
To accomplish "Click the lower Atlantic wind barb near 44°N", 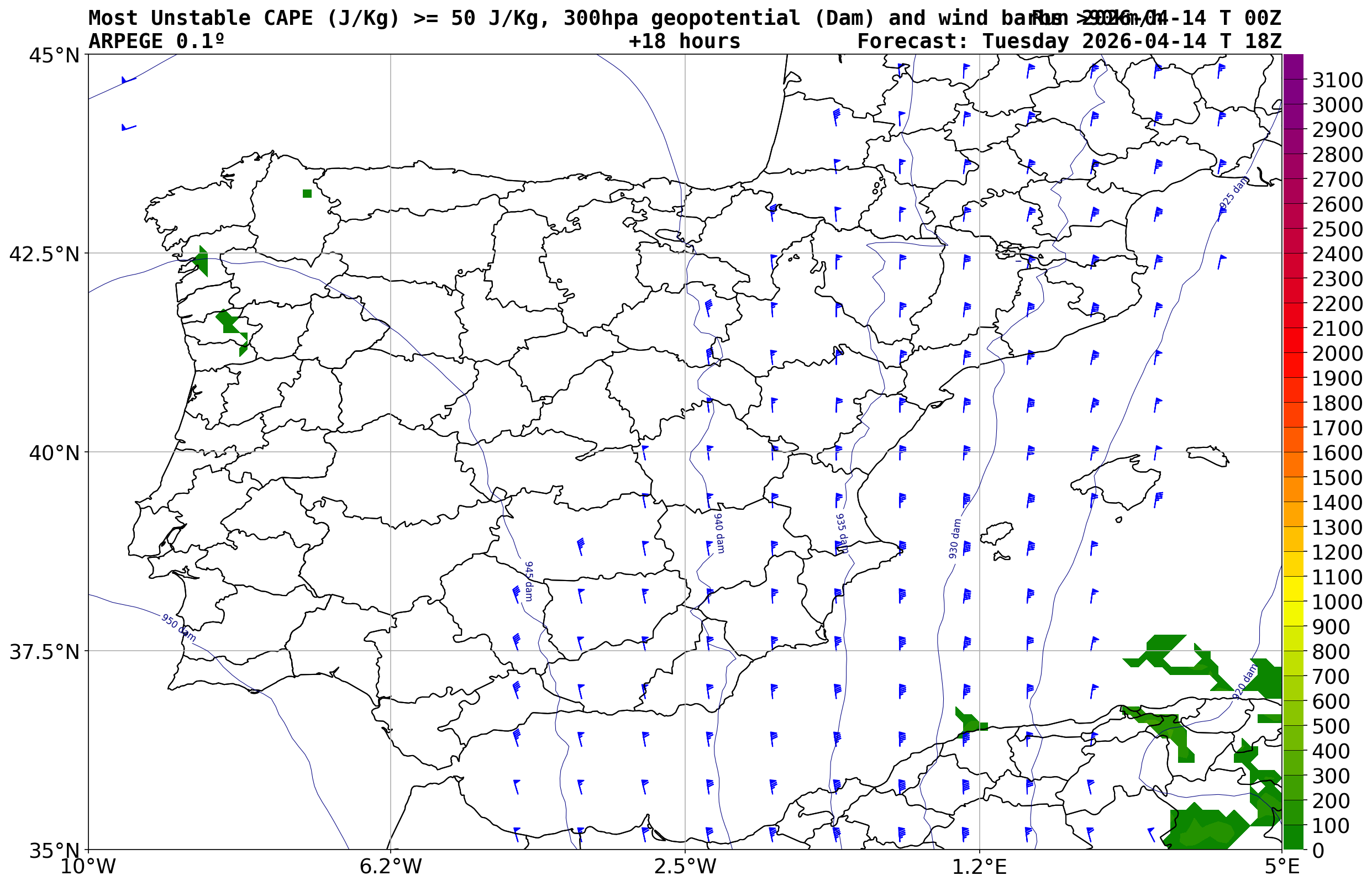I will [x=128, y=127].
